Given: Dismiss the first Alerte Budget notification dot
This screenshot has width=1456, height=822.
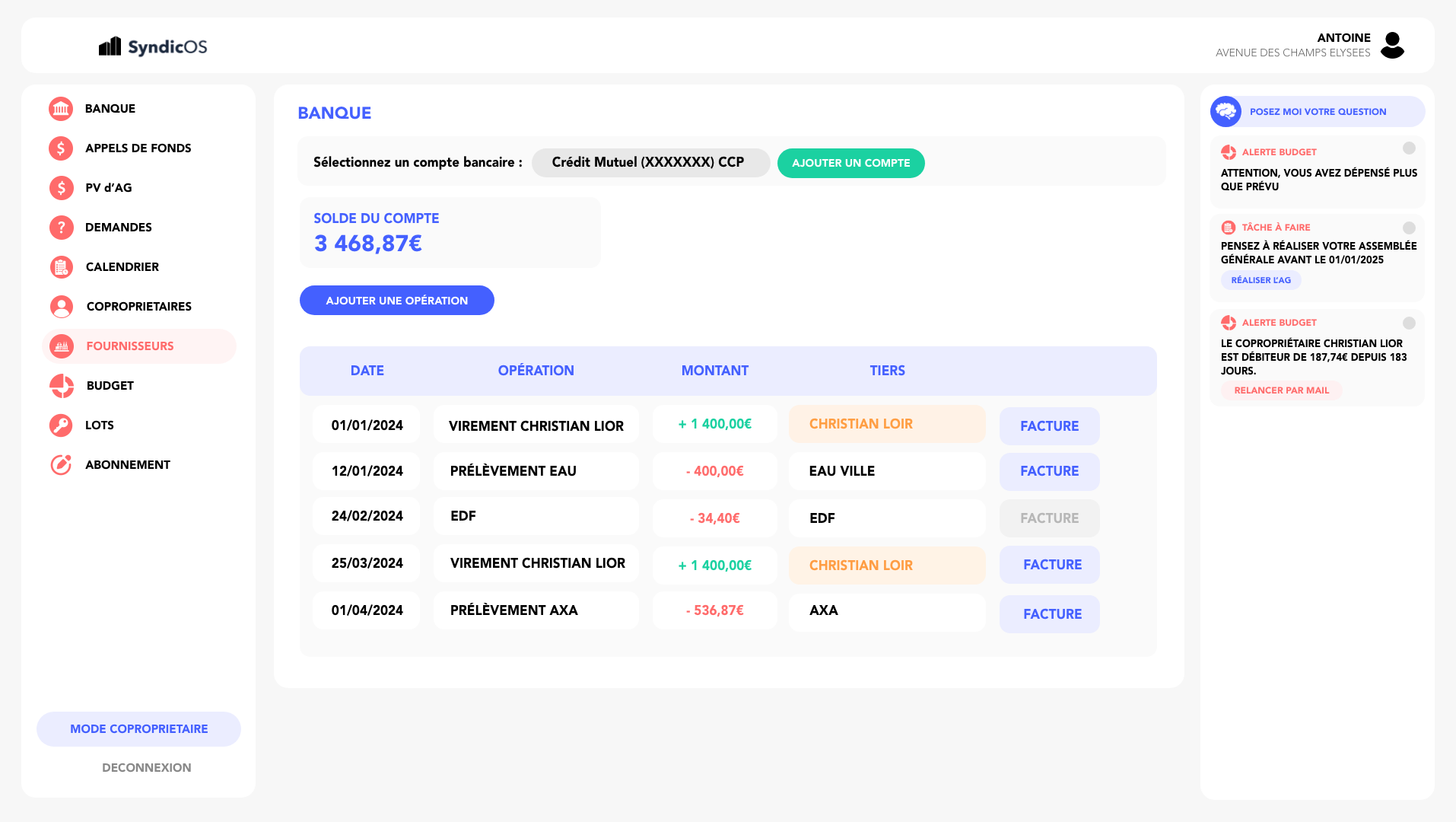Looking at the screenshot, I should pos(1409,148).
